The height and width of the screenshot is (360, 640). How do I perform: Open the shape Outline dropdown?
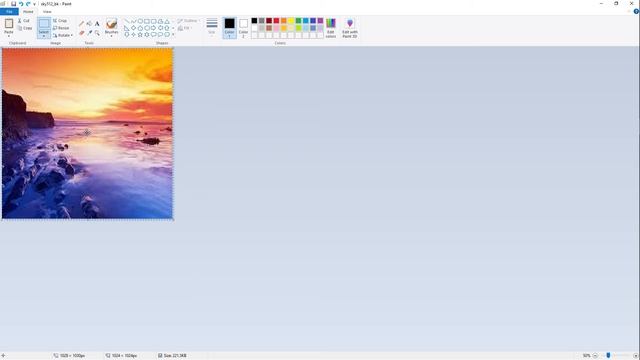click(x=188, y=20)
